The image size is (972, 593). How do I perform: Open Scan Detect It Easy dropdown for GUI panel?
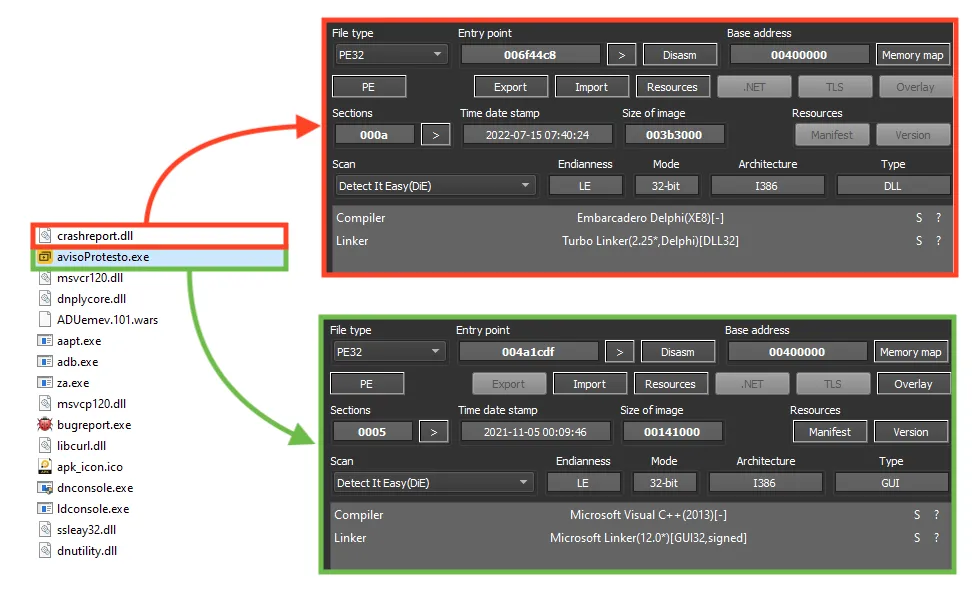[433, 483]
